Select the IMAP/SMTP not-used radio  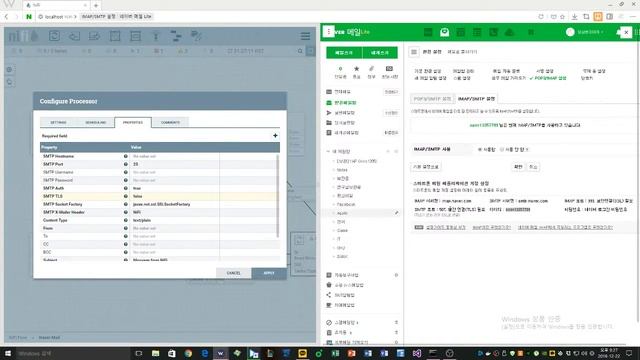pyautogui.click(x=502, y=149)
